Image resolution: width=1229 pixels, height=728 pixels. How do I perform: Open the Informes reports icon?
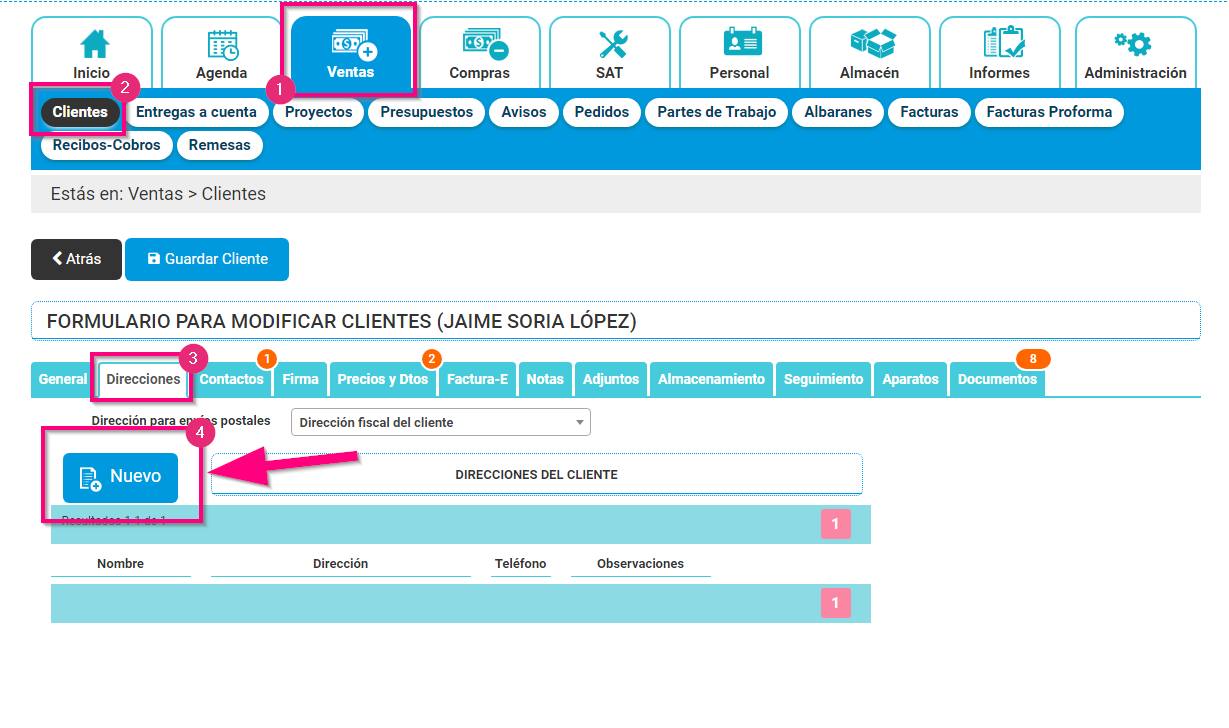(x=1000, y=52)
